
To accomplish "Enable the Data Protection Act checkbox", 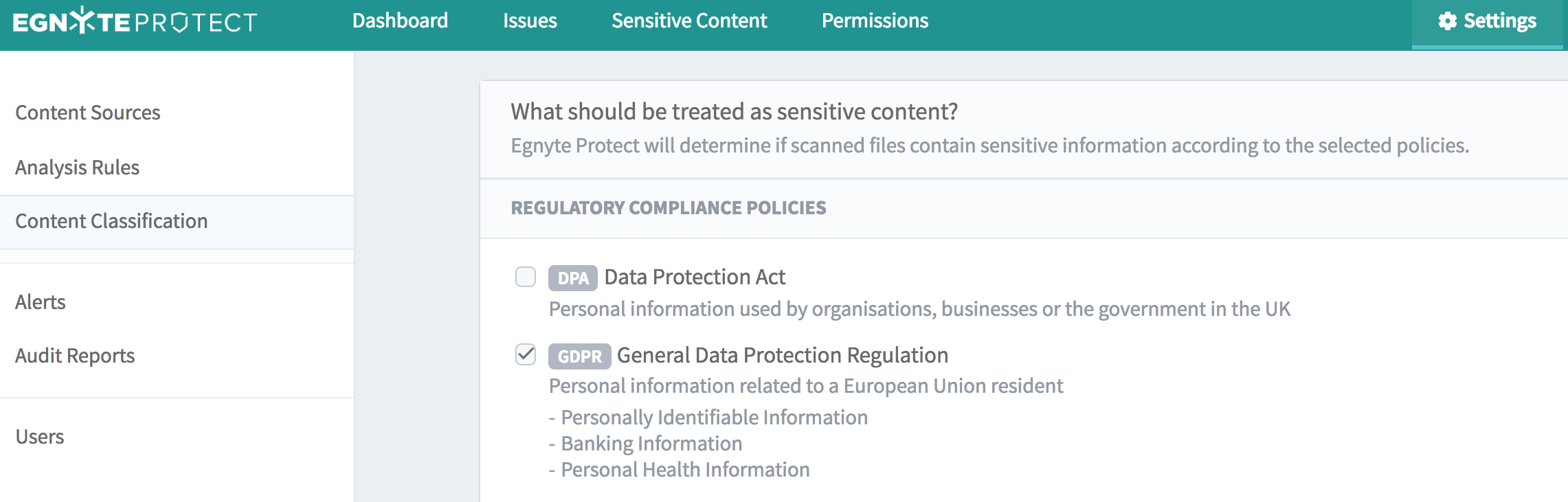I will coord(526,277).
